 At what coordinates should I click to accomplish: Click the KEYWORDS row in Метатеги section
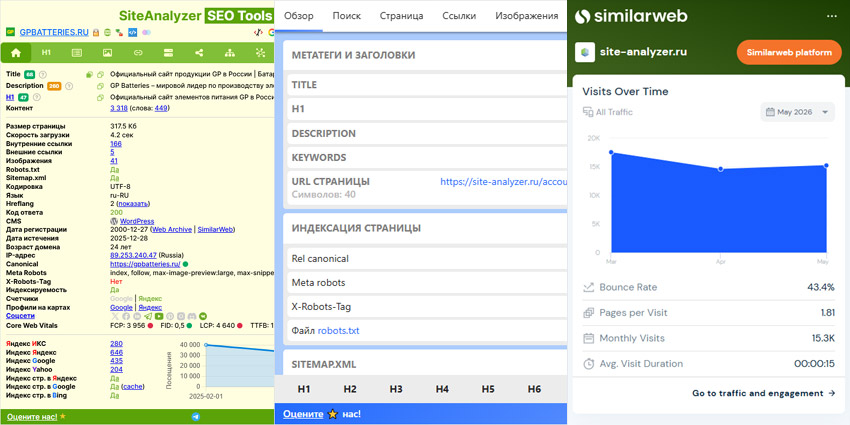pos(427,158)
